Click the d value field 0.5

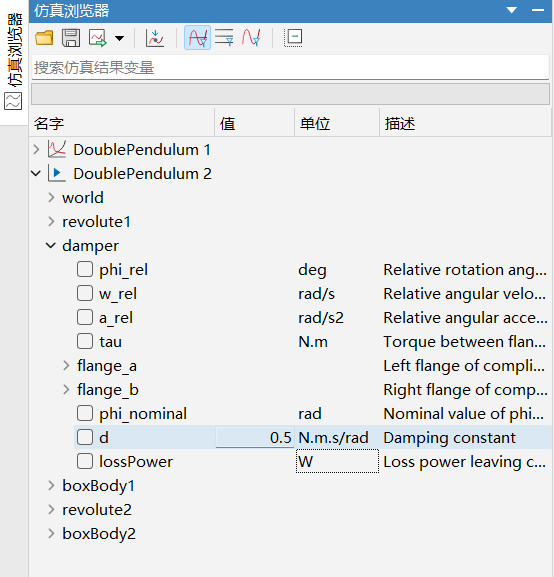click(x=255, y=438)
